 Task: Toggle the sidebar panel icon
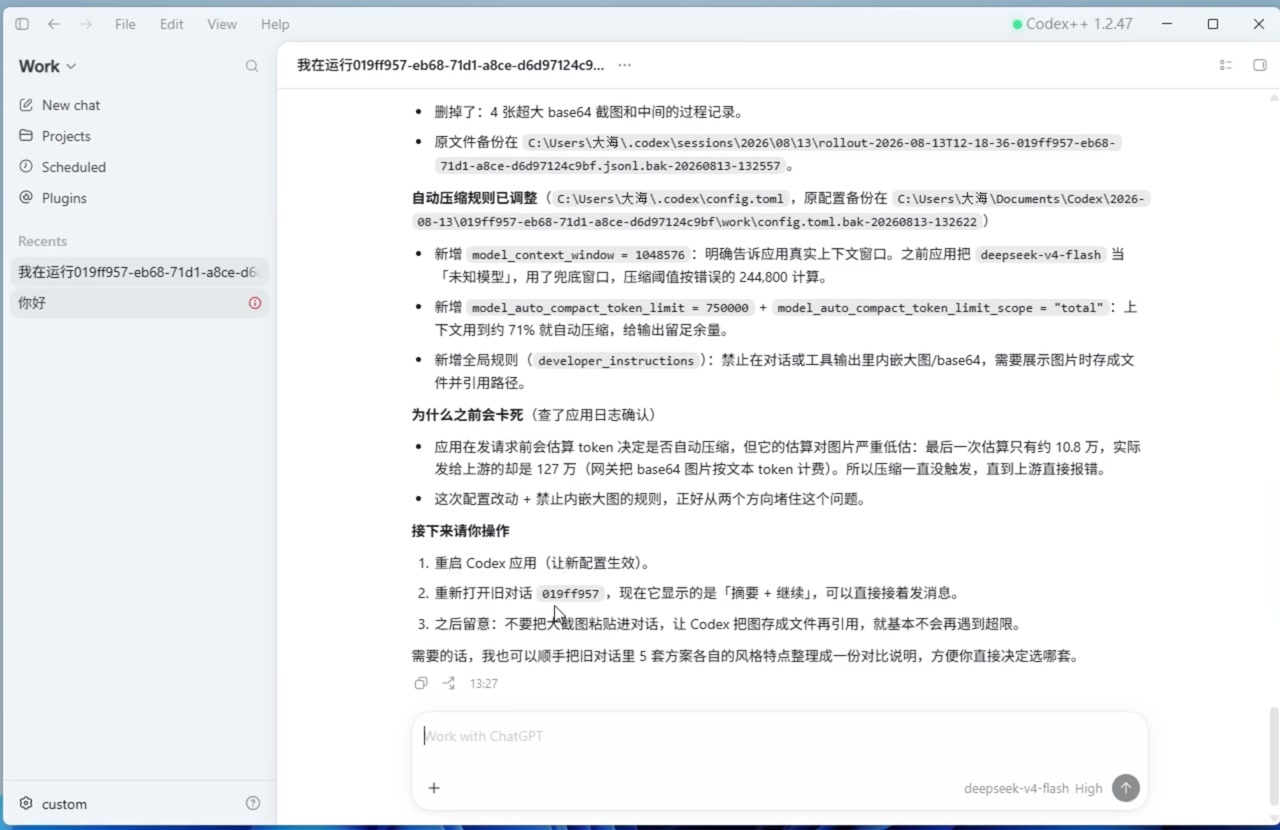click(22, 24)
